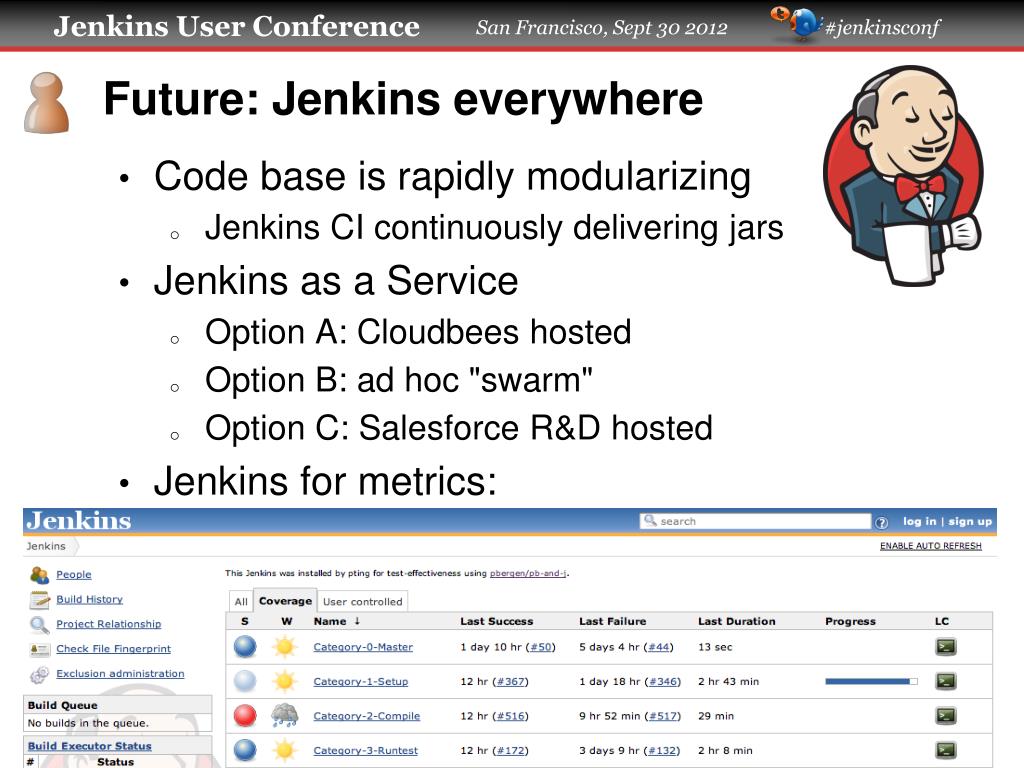1024x768 pixels.
Task: Click the orange person icon by slide title
Action: click(x=46, y=103)
